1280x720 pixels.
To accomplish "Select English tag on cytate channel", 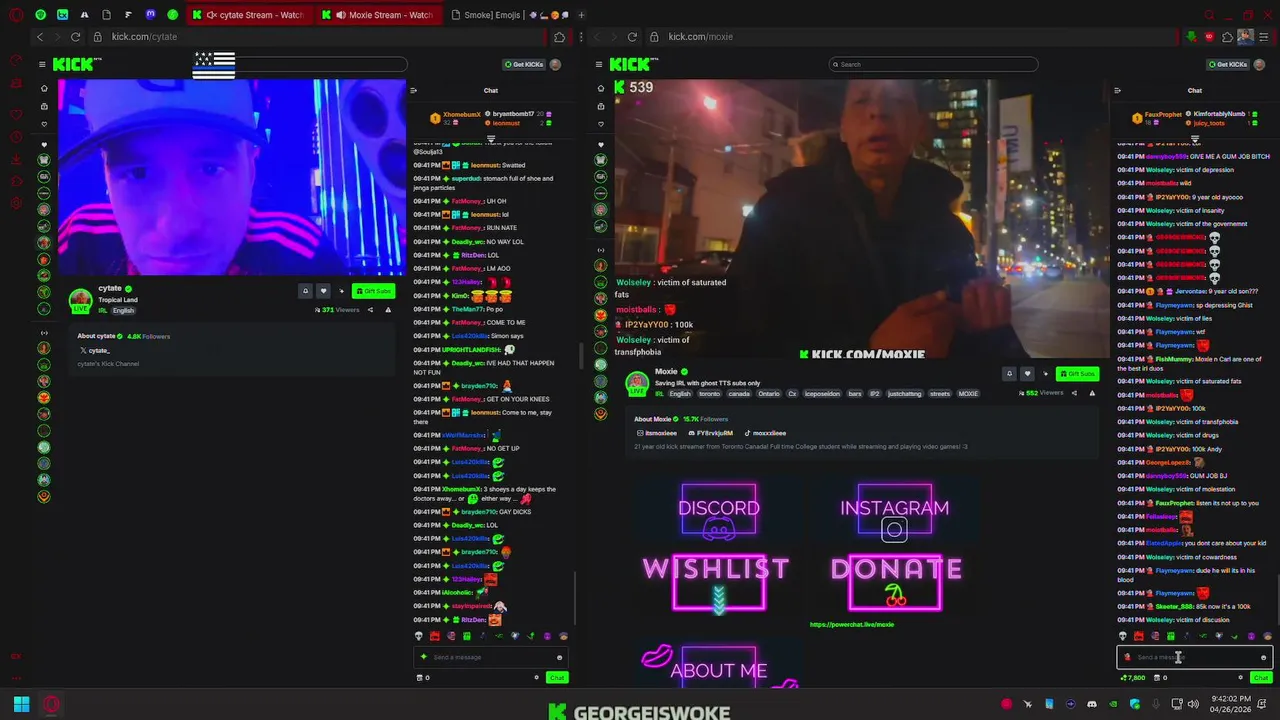I will (x=123, y=311).
